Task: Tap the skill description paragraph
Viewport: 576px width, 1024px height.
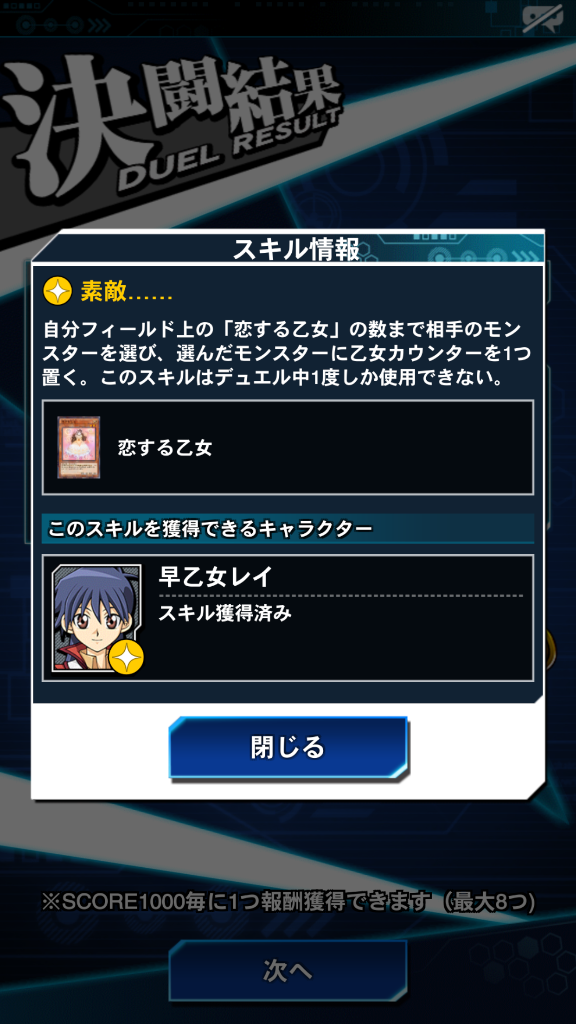Action: coord(287,353)
